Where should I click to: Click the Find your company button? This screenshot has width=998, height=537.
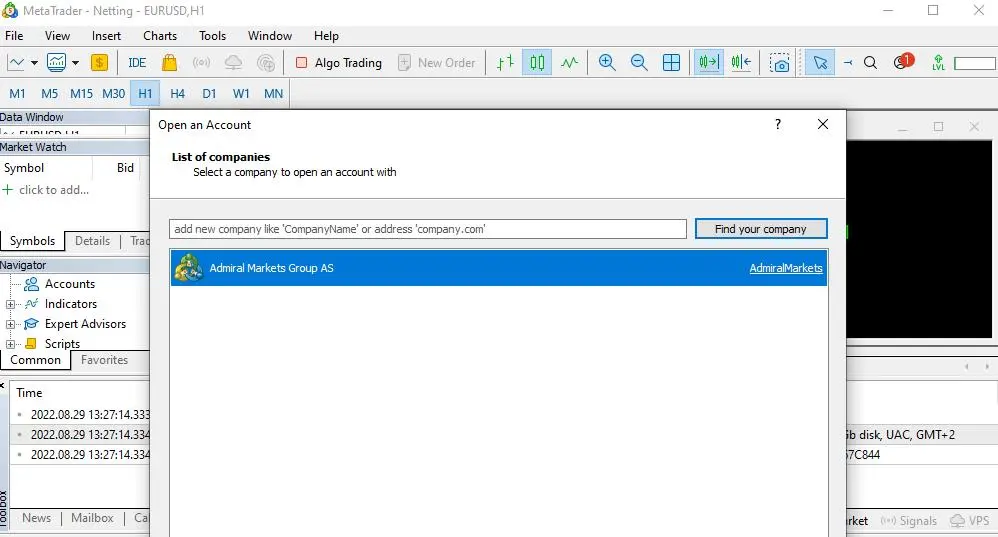(x=761, y=229)
